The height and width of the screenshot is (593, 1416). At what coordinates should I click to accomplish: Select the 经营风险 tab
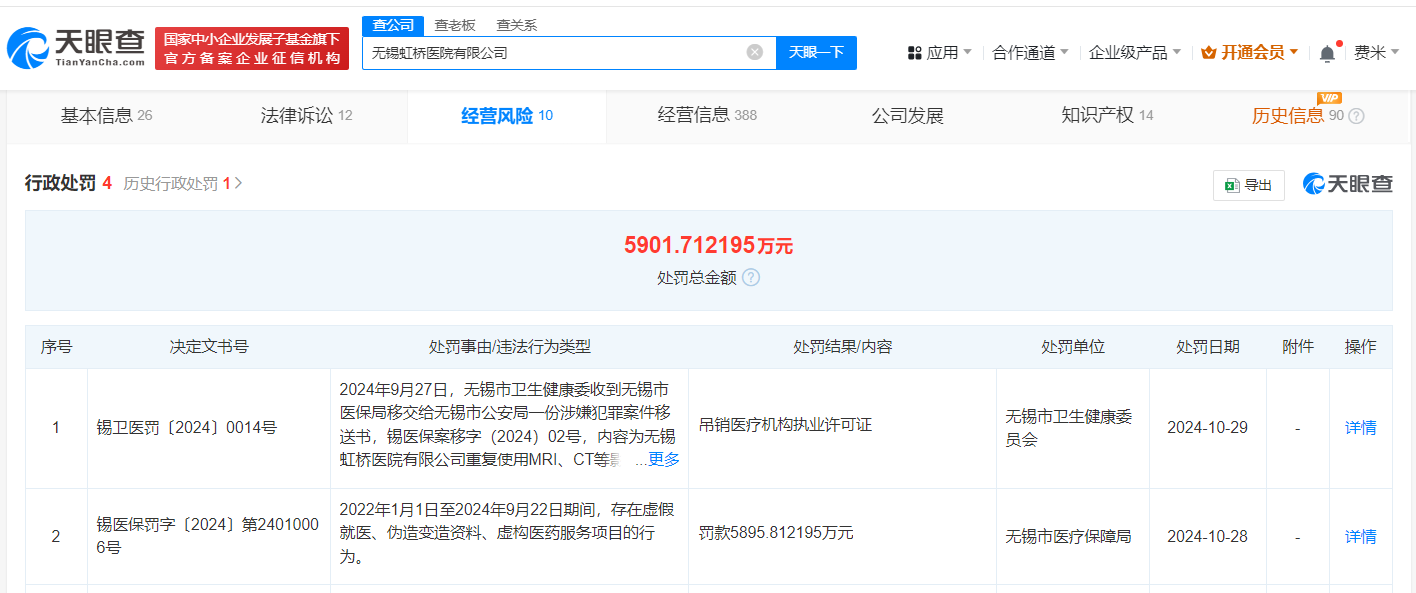click(506, 116)
